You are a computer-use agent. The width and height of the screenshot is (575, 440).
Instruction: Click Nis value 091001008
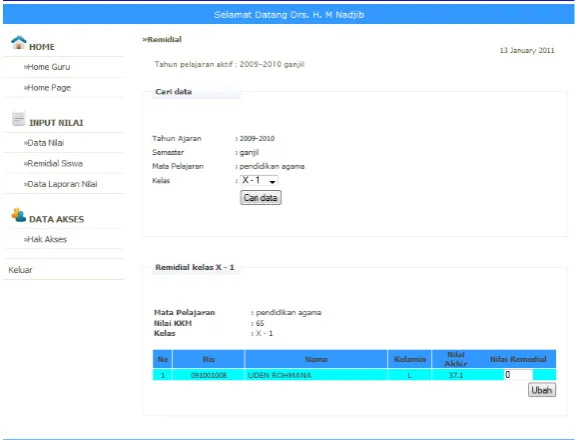209,375
